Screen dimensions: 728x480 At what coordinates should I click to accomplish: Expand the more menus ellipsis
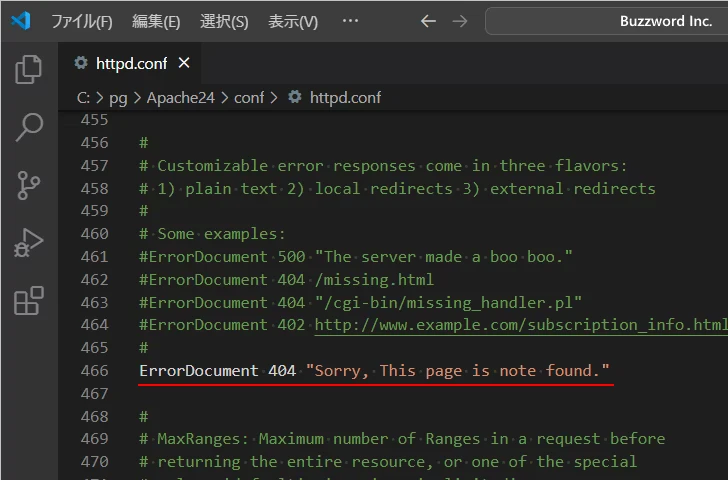coord(350,20)
